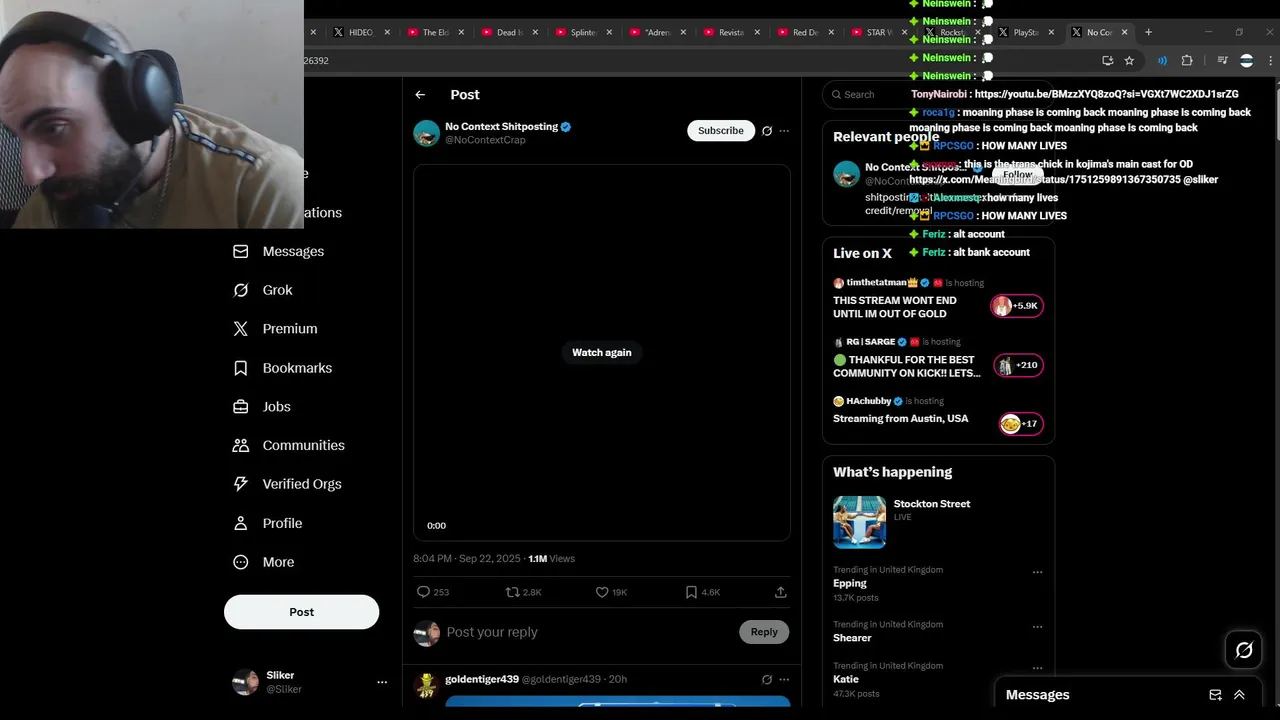Viewport: 1280px width, 720px height.
Task: Click the browser extensions puzzle icon
Action: click(1187, 60)
